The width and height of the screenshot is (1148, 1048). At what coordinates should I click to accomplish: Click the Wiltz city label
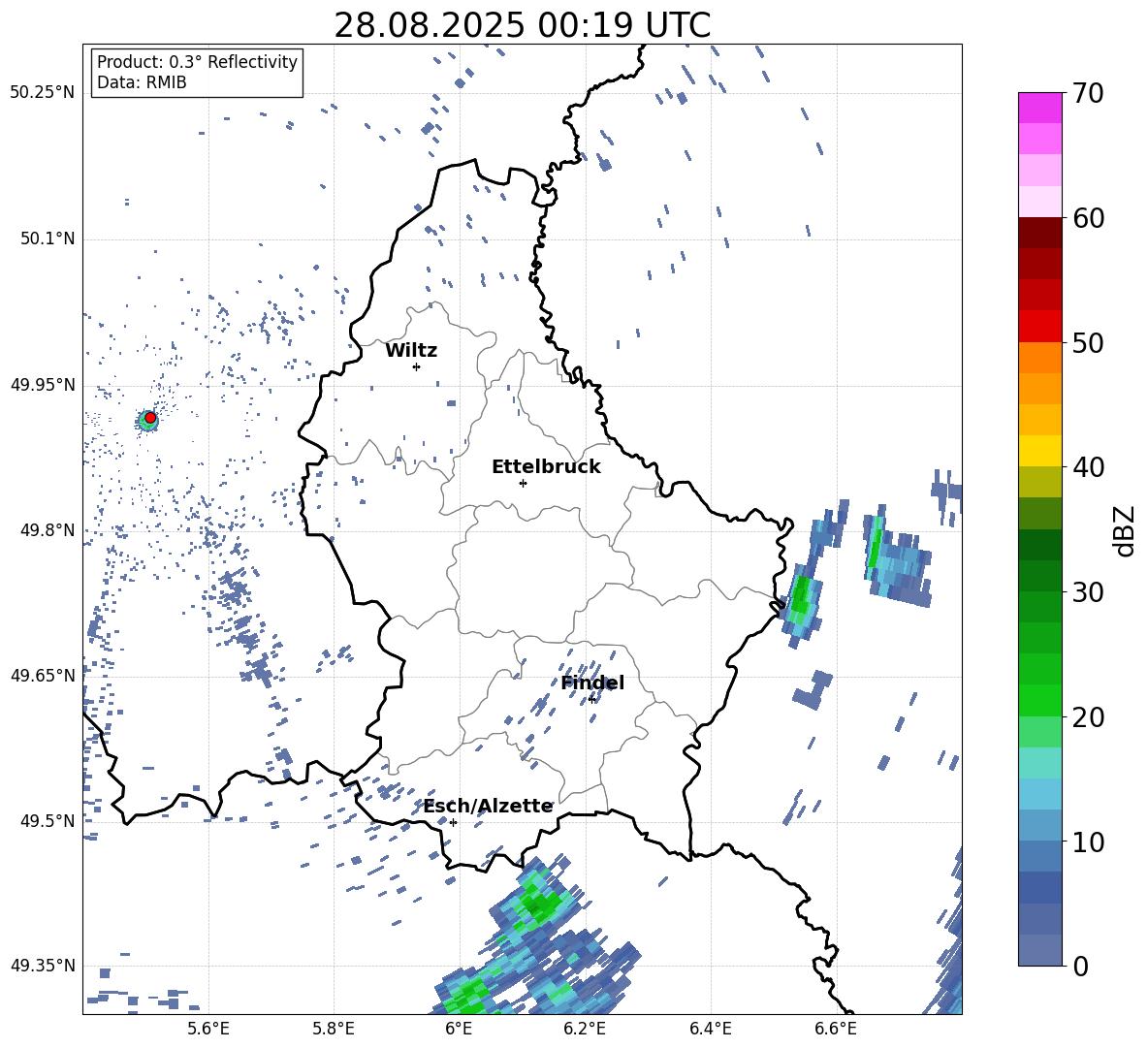tap(411, 351)
